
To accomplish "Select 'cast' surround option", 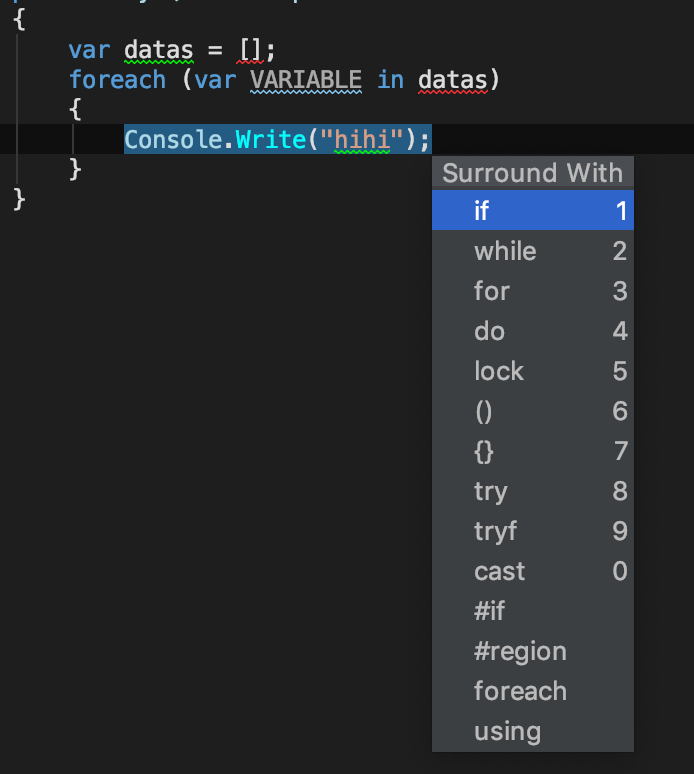I will coord(531,571).
